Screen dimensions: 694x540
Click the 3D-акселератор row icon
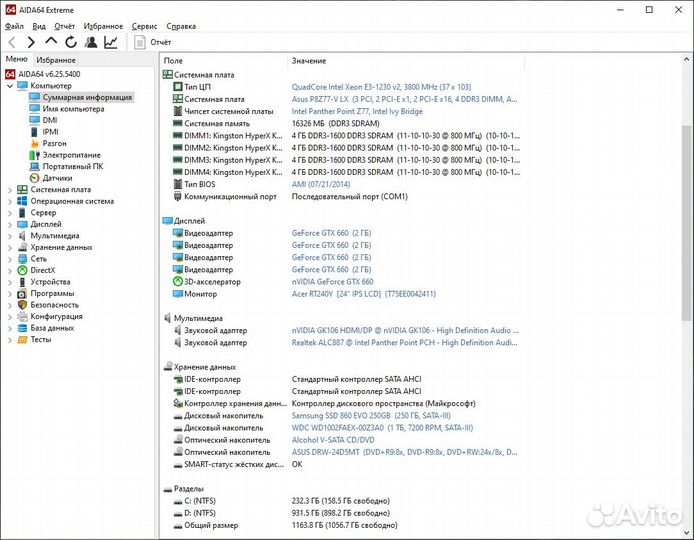177,282
